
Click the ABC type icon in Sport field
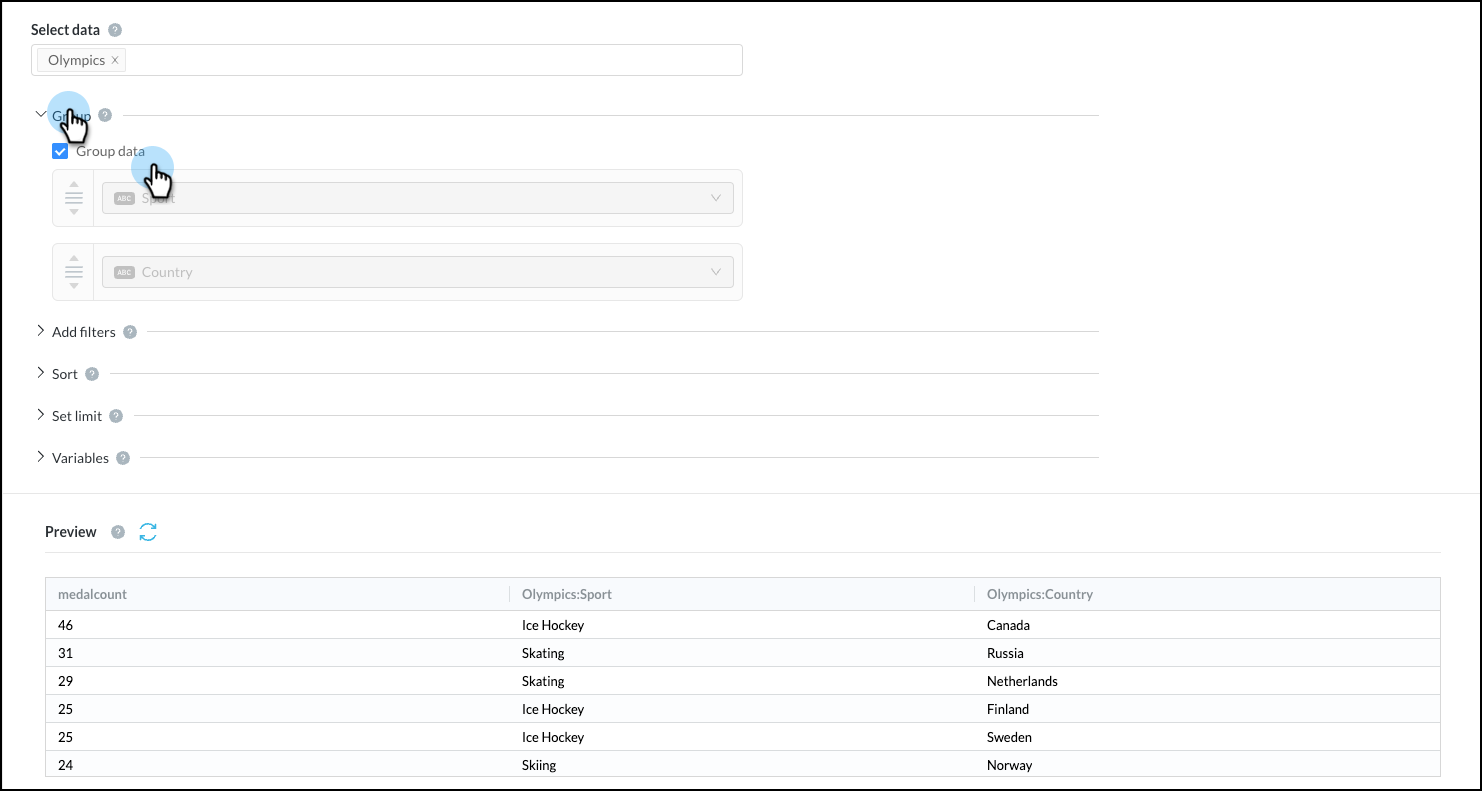pos(124,198)
